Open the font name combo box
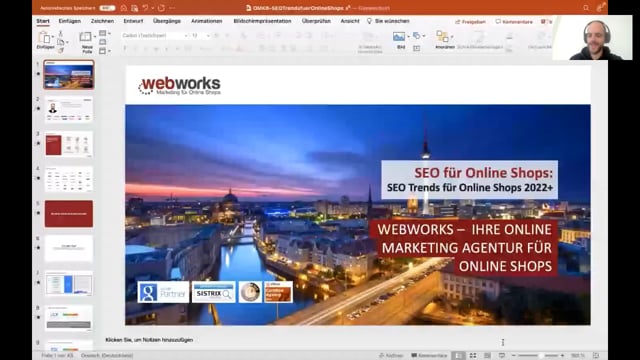 tap(155, 36)
